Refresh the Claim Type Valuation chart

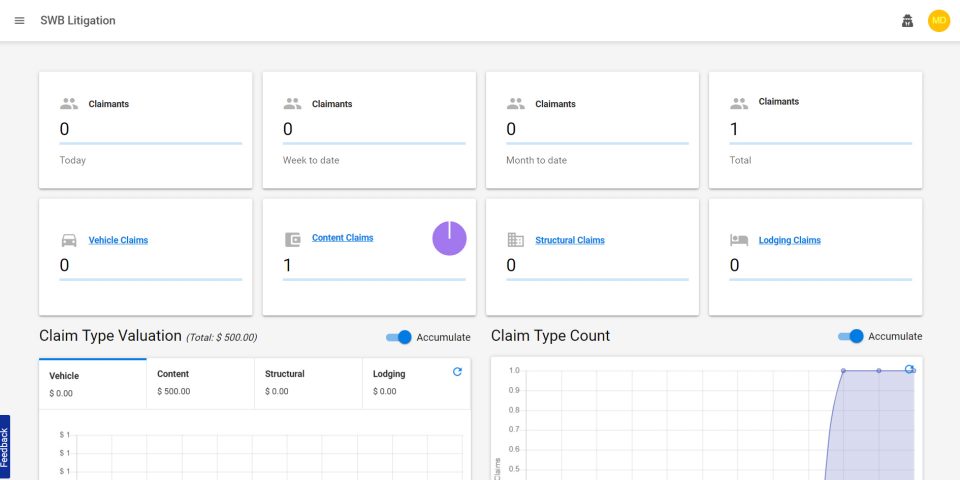457,372
